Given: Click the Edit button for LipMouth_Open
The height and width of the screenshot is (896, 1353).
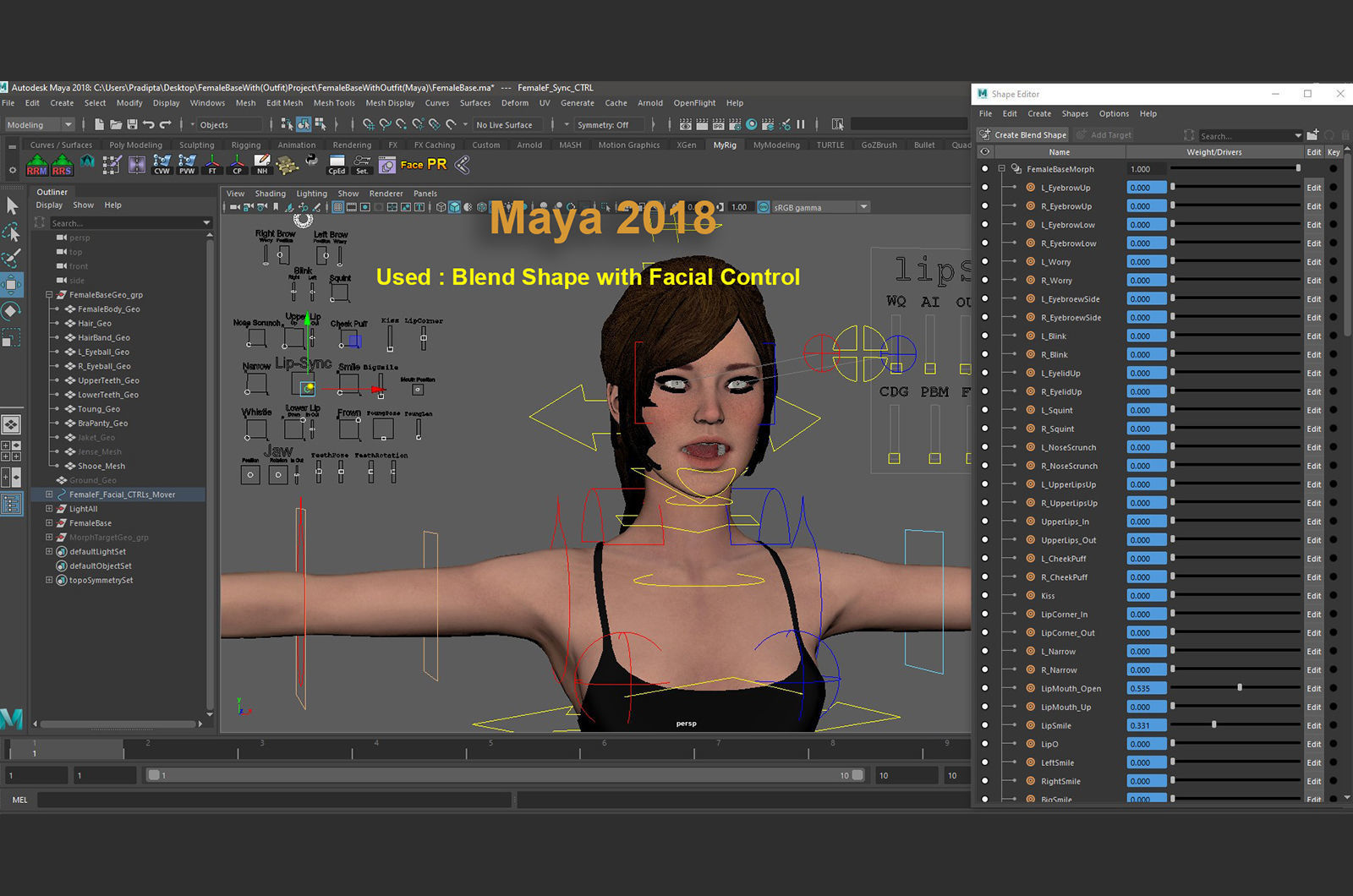Looking at the screenshot, I should pos(1313,688).
